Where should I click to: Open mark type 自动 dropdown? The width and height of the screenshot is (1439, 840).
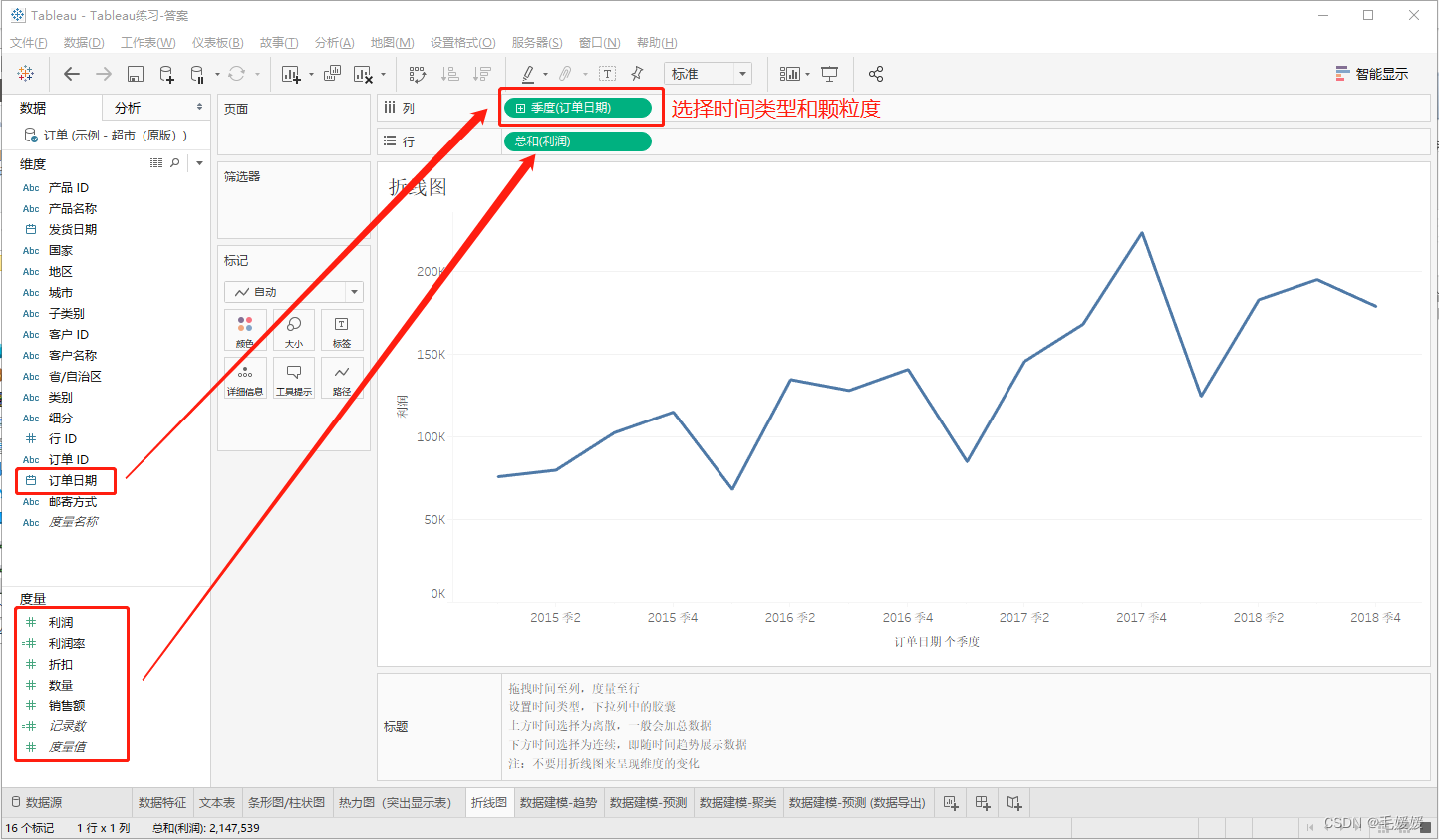tap(294, 292)
